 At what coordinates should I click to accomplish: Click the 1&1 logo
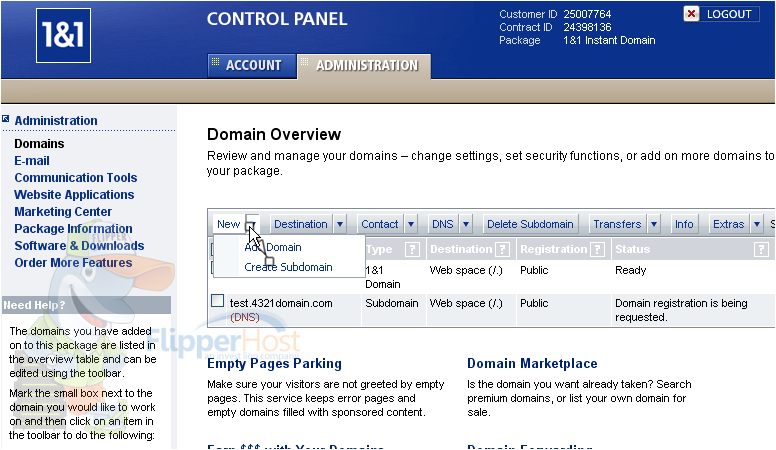click(x=63, y=35)
